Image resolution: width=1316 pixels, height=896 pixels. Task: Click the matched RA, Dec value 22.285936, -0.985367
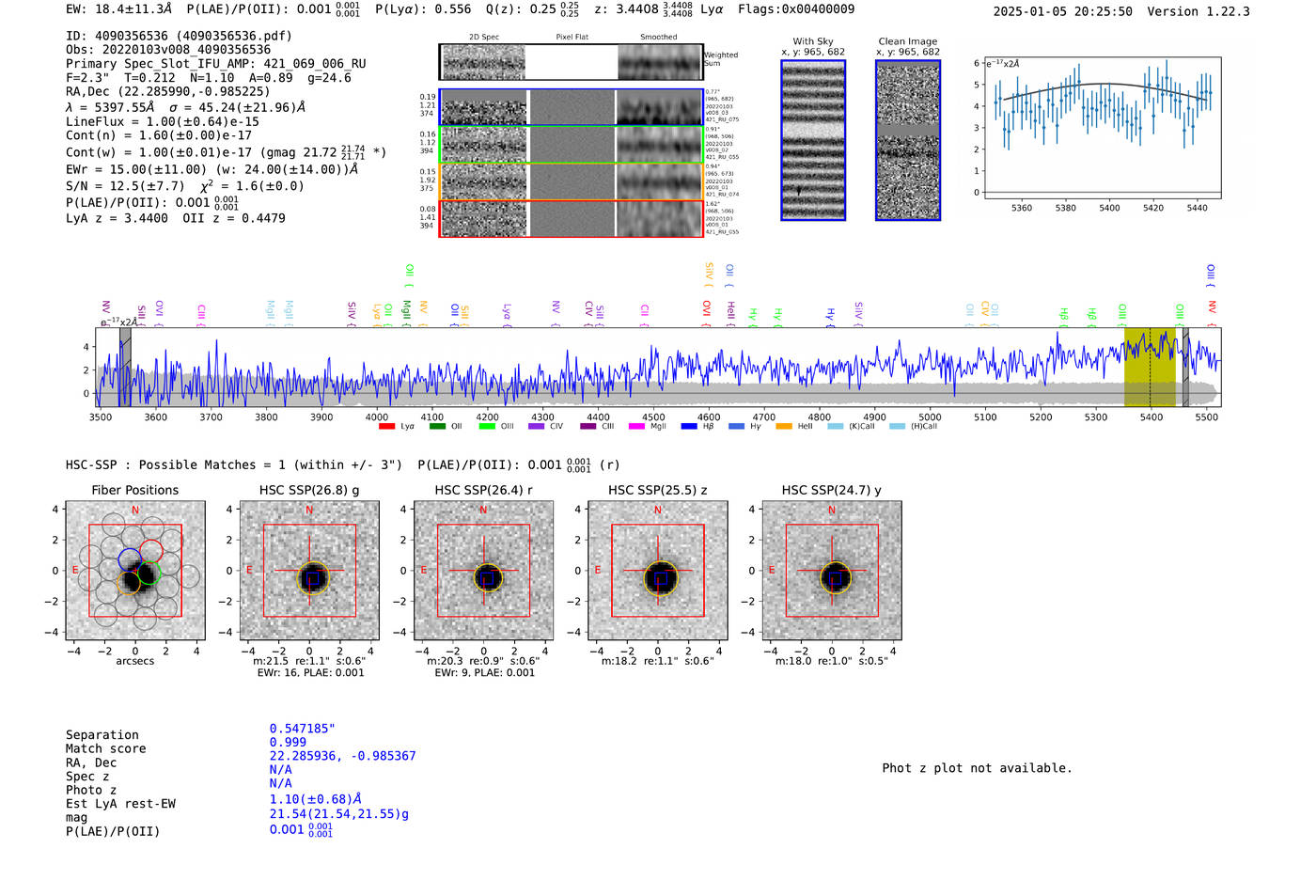tap(342, 756)
